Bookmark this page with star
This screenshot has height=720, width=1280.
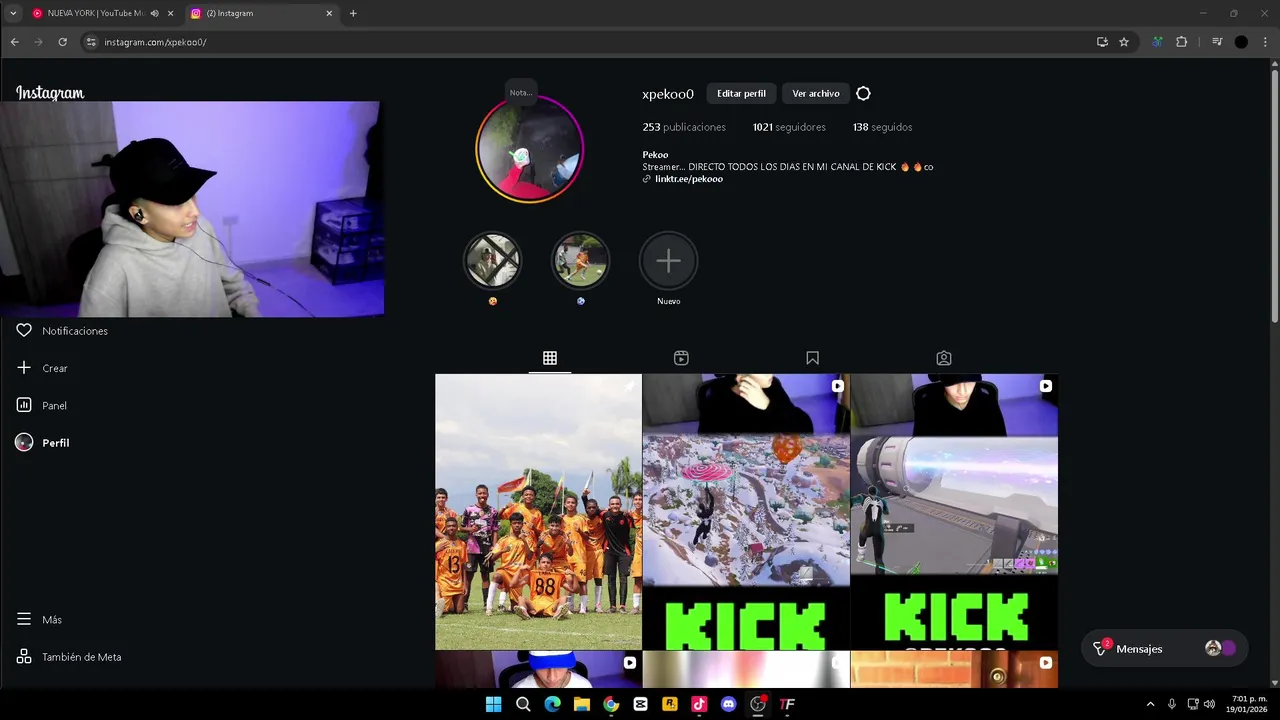point(1124,42)
